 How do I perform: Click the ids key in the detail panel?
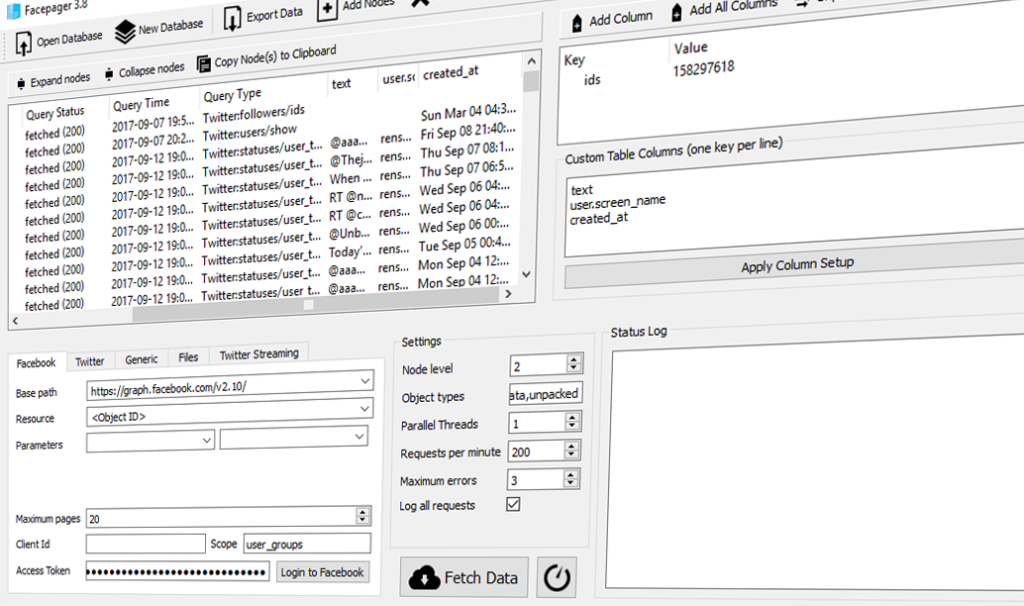click(x=592, y=80)
